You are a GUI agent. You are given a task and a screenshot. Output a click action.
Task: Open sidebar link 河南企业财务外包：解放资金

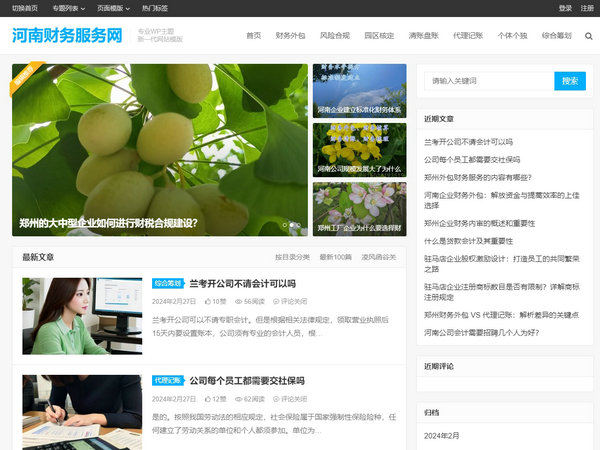(502, 201)
